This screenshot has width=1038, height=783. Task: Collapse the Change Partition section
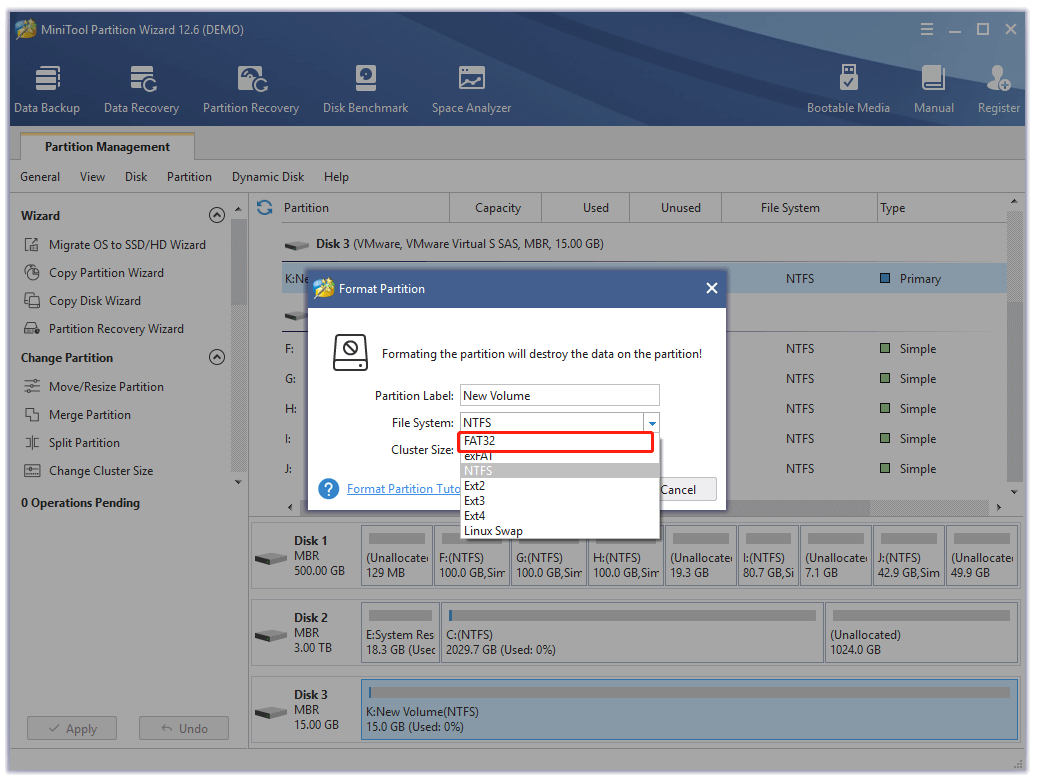(x=216, y=357)
